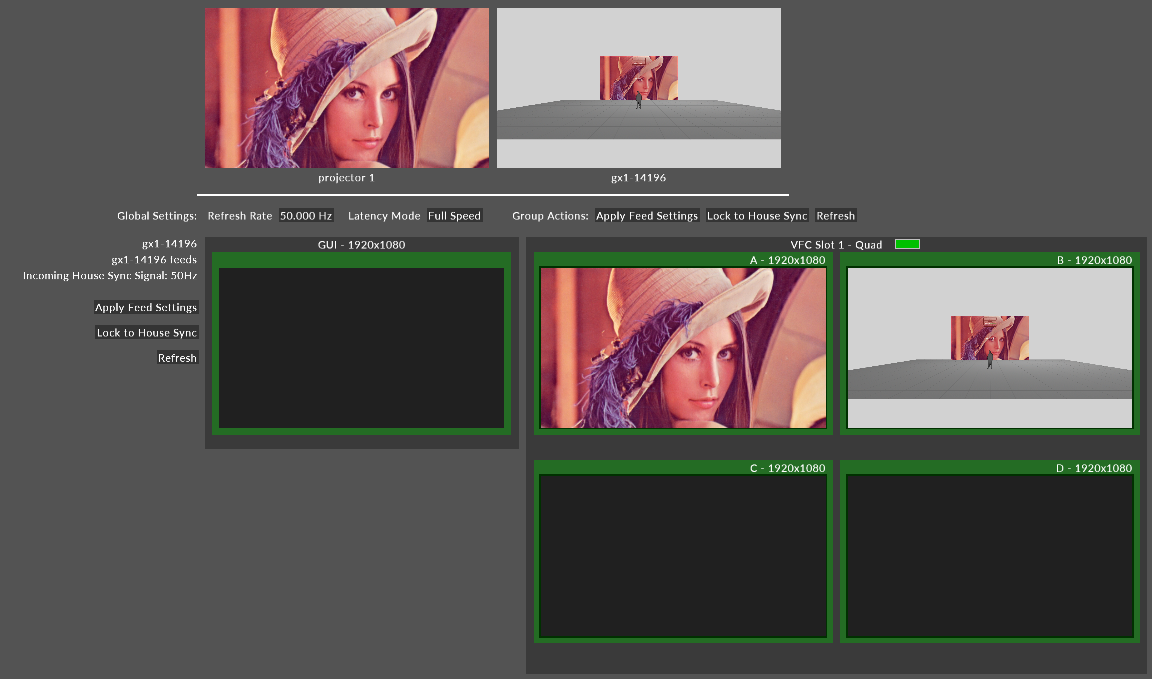The image size is (1152, 679).
Task: Select the empty output D panel
Action: (x=990, y=552)
